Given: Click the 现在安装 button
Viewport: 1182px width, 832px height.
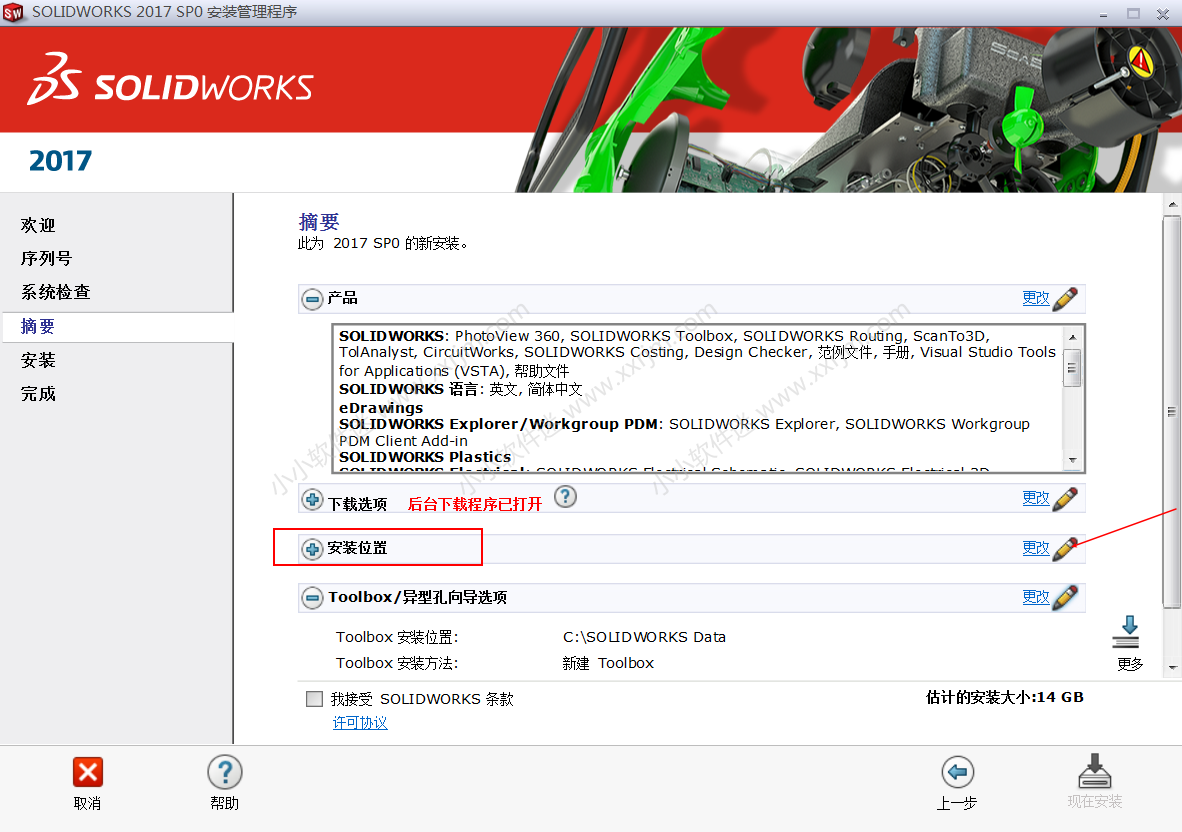Looking at the screenshot, I should point(1094,782).
